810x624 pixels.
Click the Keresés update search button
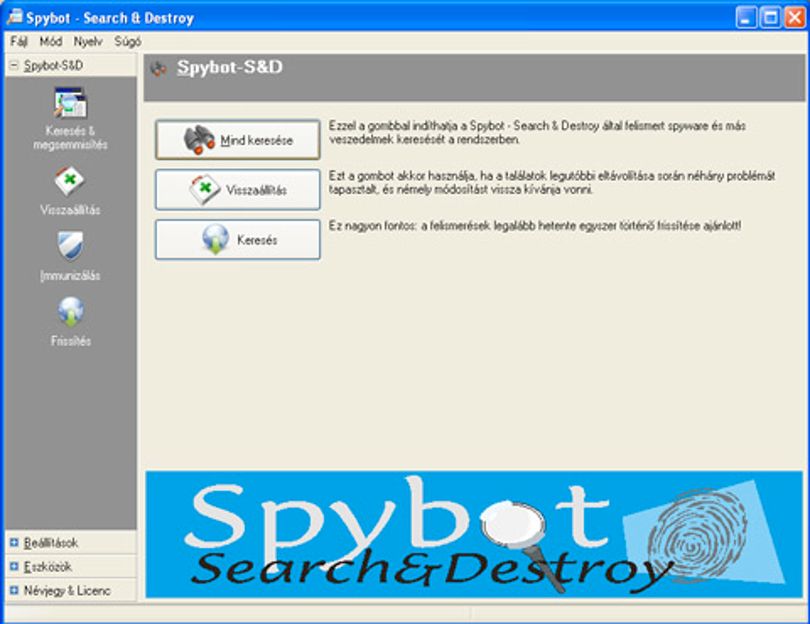tap(238, 239)
